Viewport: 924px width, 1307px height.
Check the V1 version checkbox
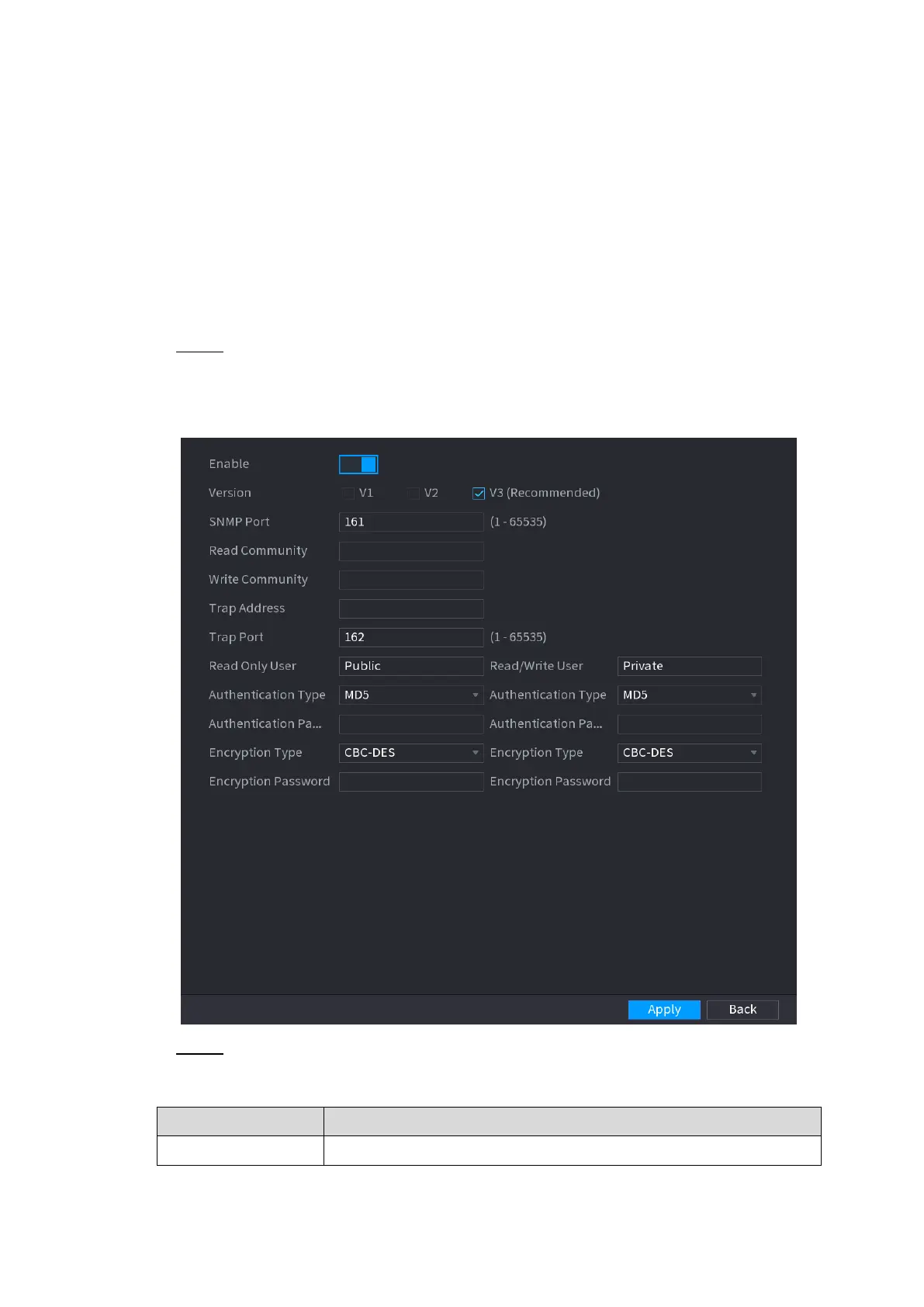[x=348, y=494]
